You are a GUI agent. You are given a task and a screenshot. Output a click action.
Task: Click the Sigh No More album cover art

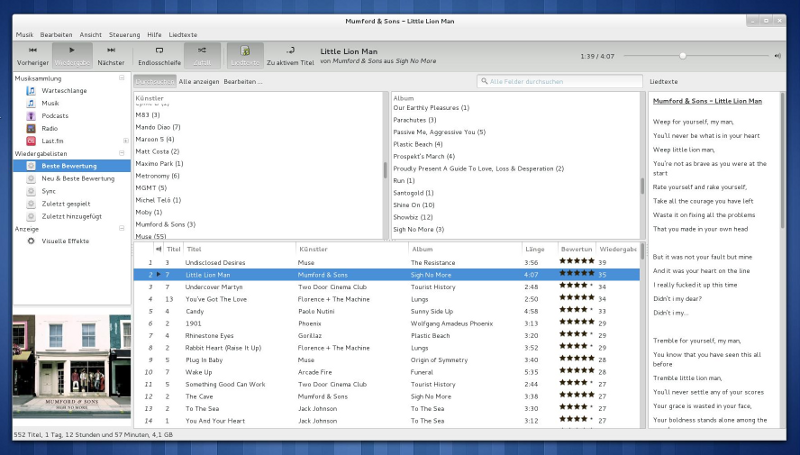pos(72,366)
